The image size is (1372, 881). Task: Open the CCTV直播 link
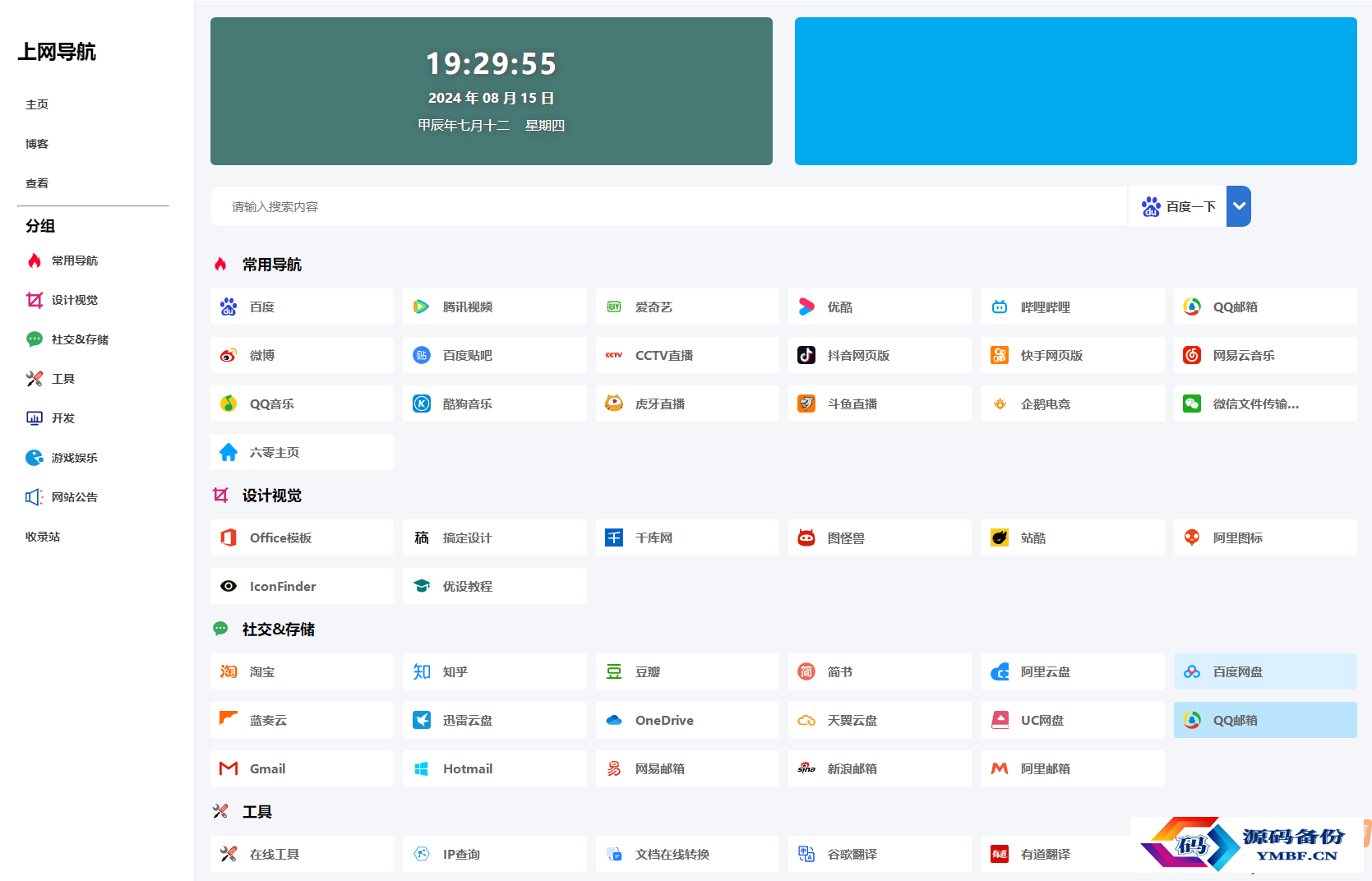pos(687,355)
